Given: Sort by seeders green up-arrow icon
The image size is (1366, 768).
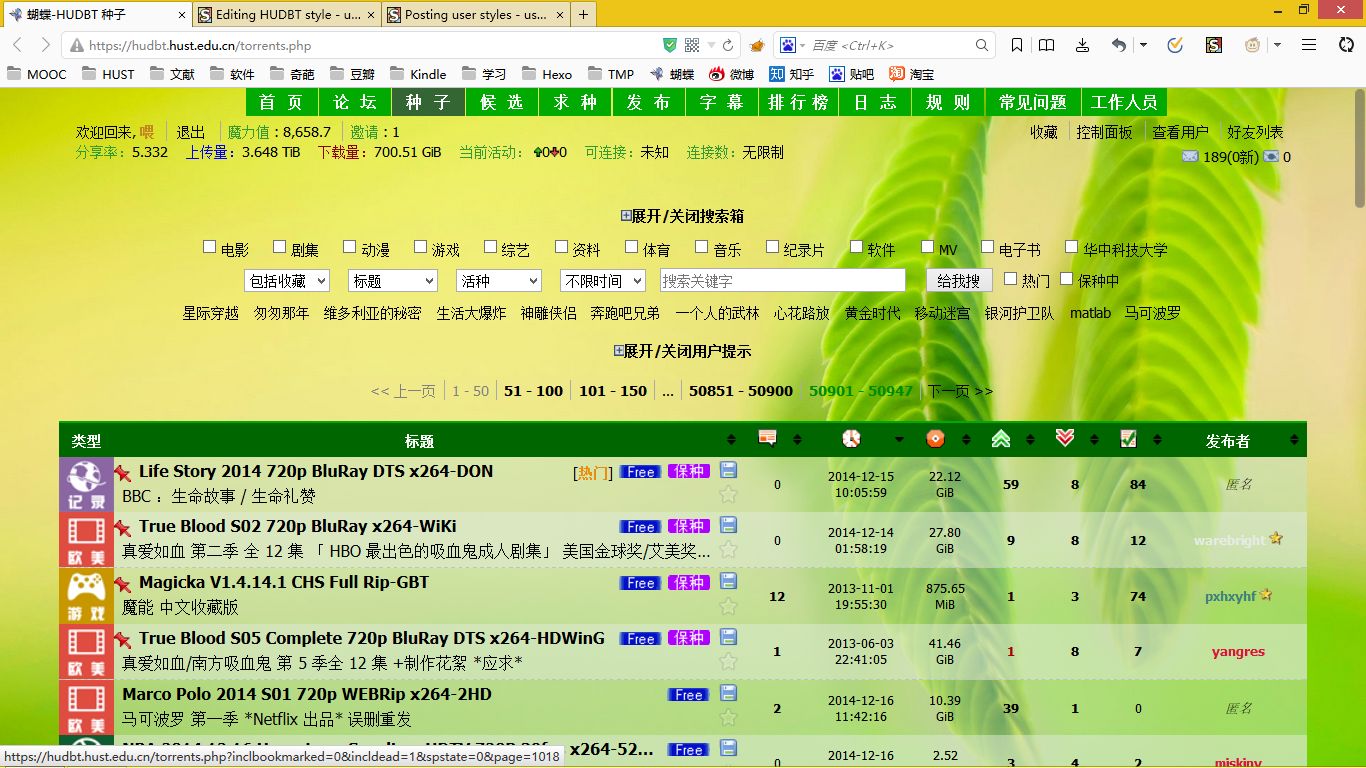Looking at the screenshot, I should [x=1000, y=438].
